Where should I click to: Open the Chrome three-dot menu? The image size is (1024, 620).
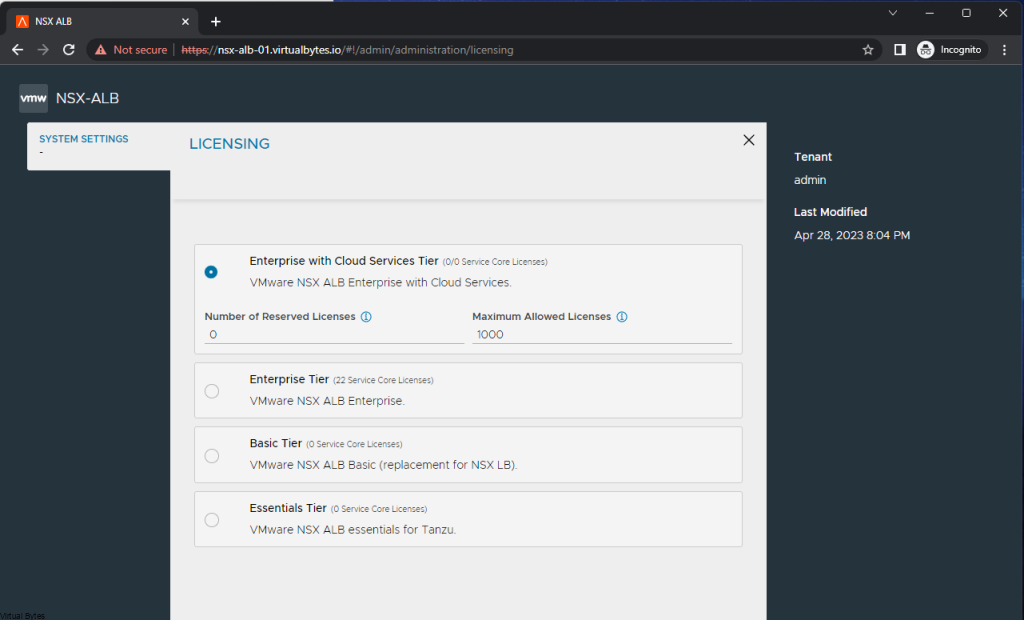(1004, 50)
